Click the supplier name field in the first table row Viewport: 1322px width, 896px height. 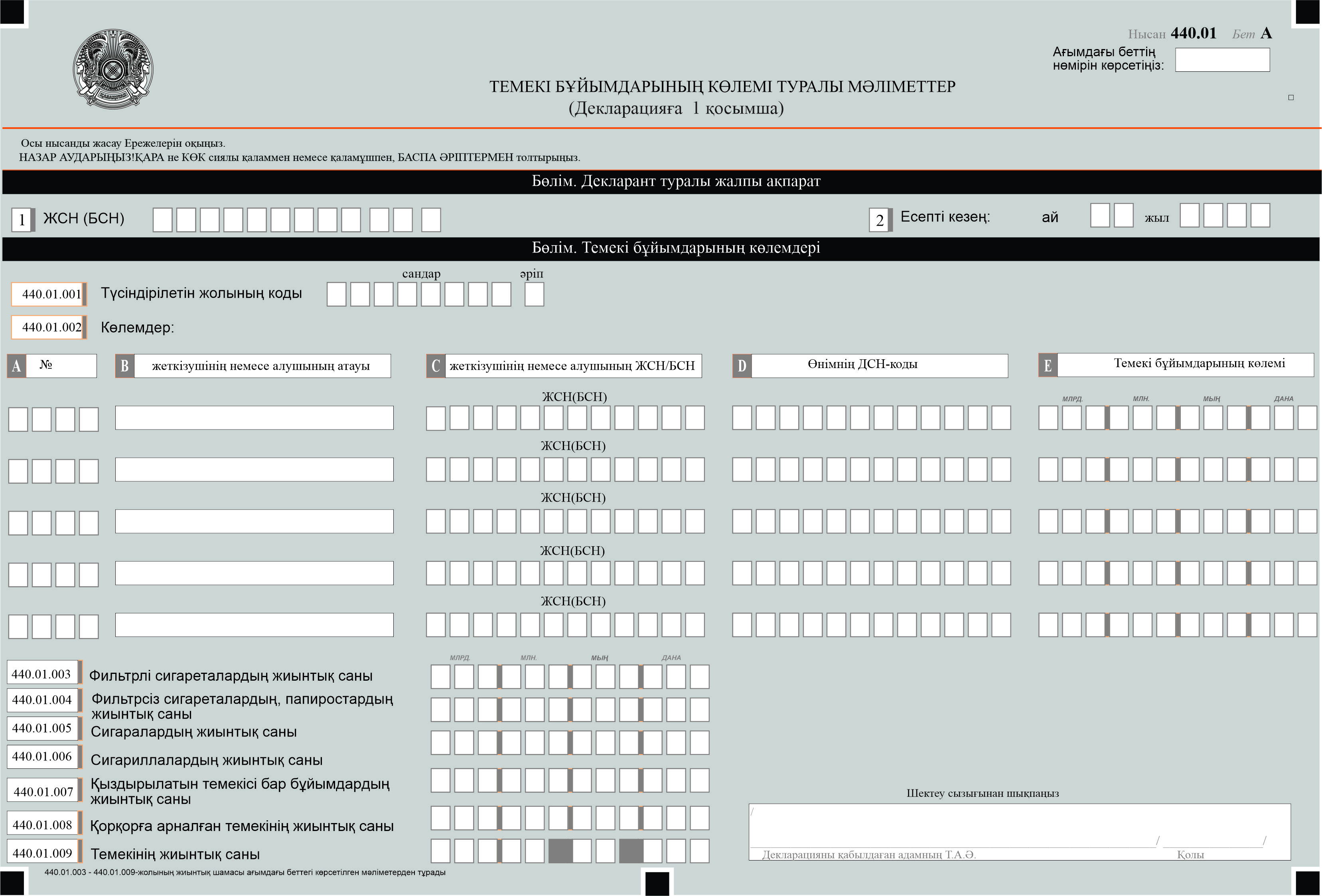[x=254, y=418]
